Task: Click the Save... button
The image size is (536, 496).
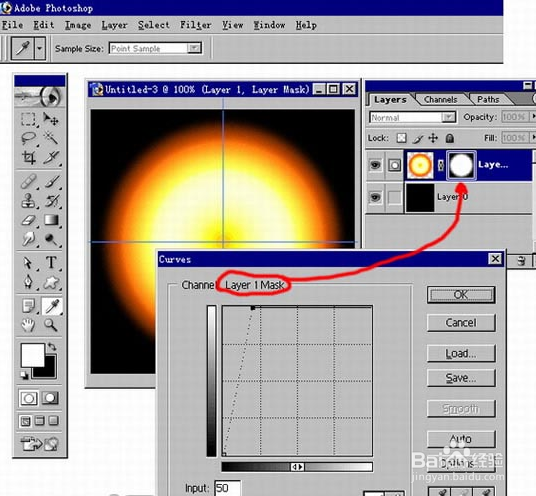Action: [x=461, y=378]
